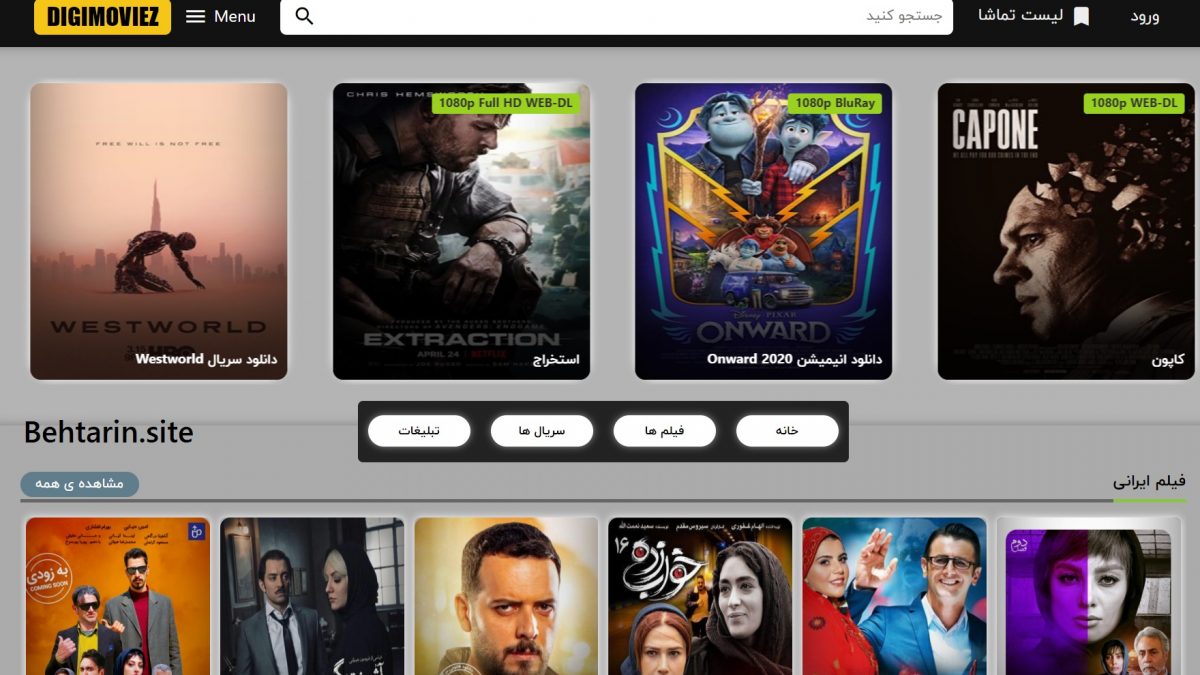Image resolution: width=1200 pixels, height=675 pixels.
Task: Open the bearded man close-up poster
Action: (506, 596)
